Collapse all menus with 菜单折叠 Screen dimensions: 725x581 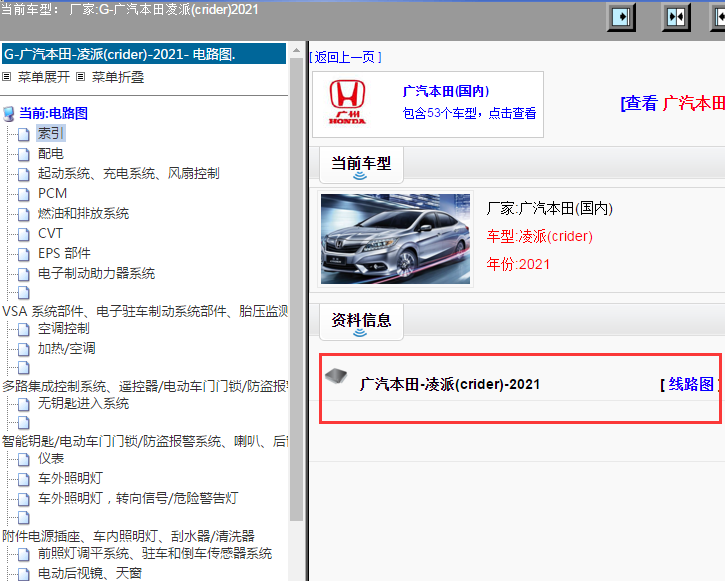click(x=118, y=77)
